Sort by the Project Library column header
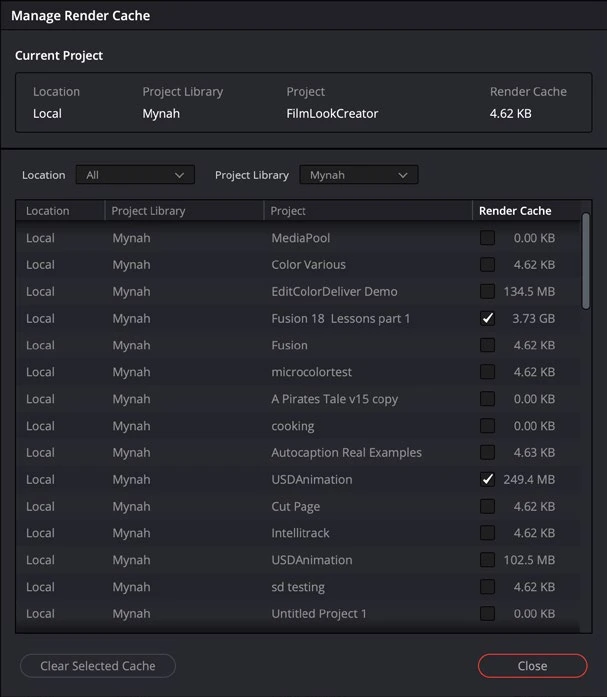 184,211
